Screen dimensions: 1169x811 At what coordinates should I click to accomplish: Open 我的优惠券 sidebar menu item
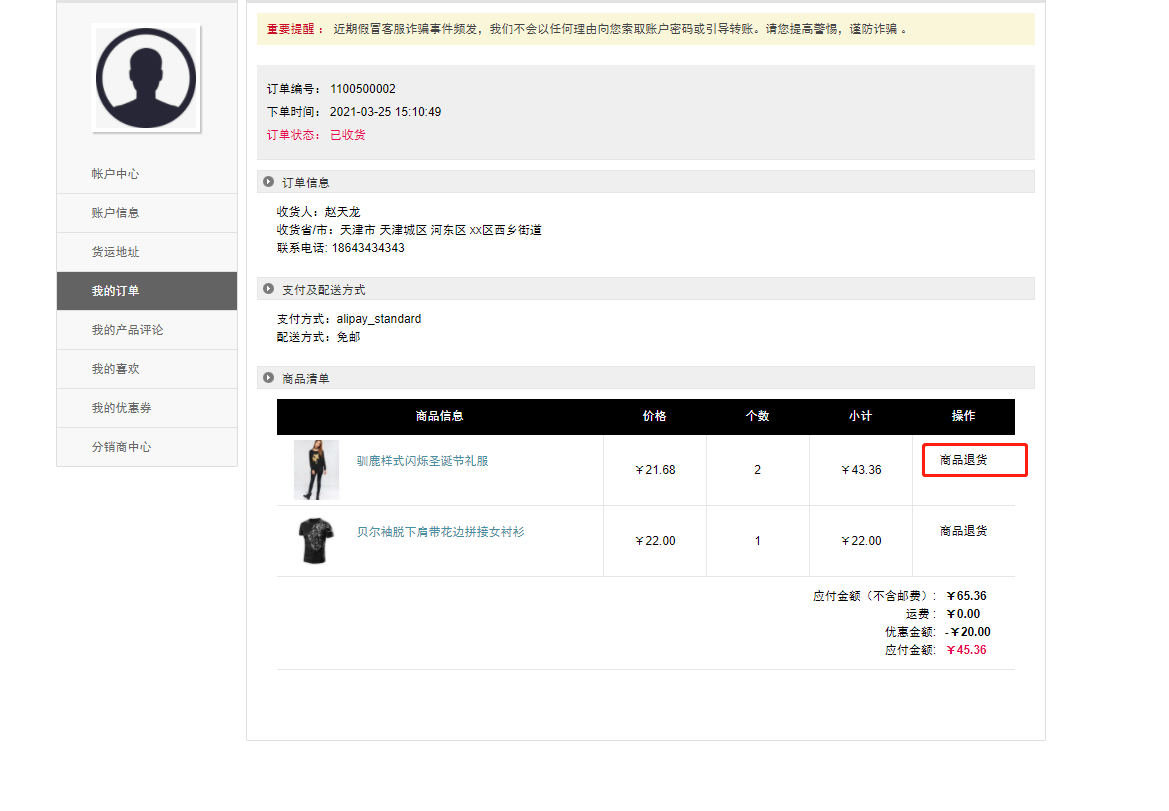(x=122, y=408)
